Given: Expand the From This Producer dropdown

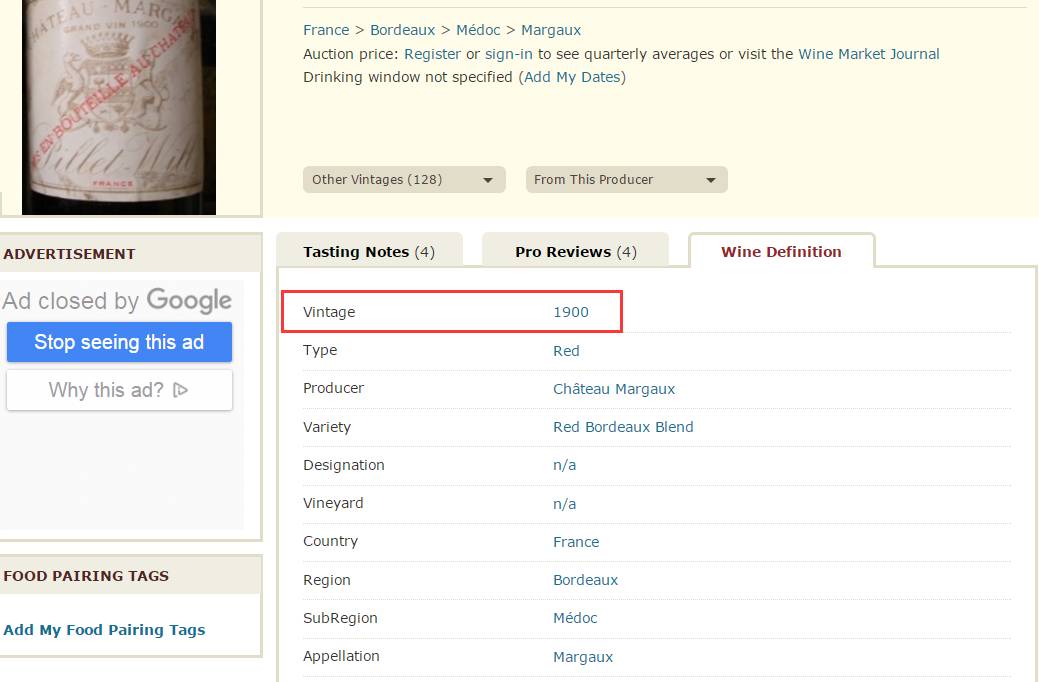Looking at the screenshot, I should tap(626, 180).
